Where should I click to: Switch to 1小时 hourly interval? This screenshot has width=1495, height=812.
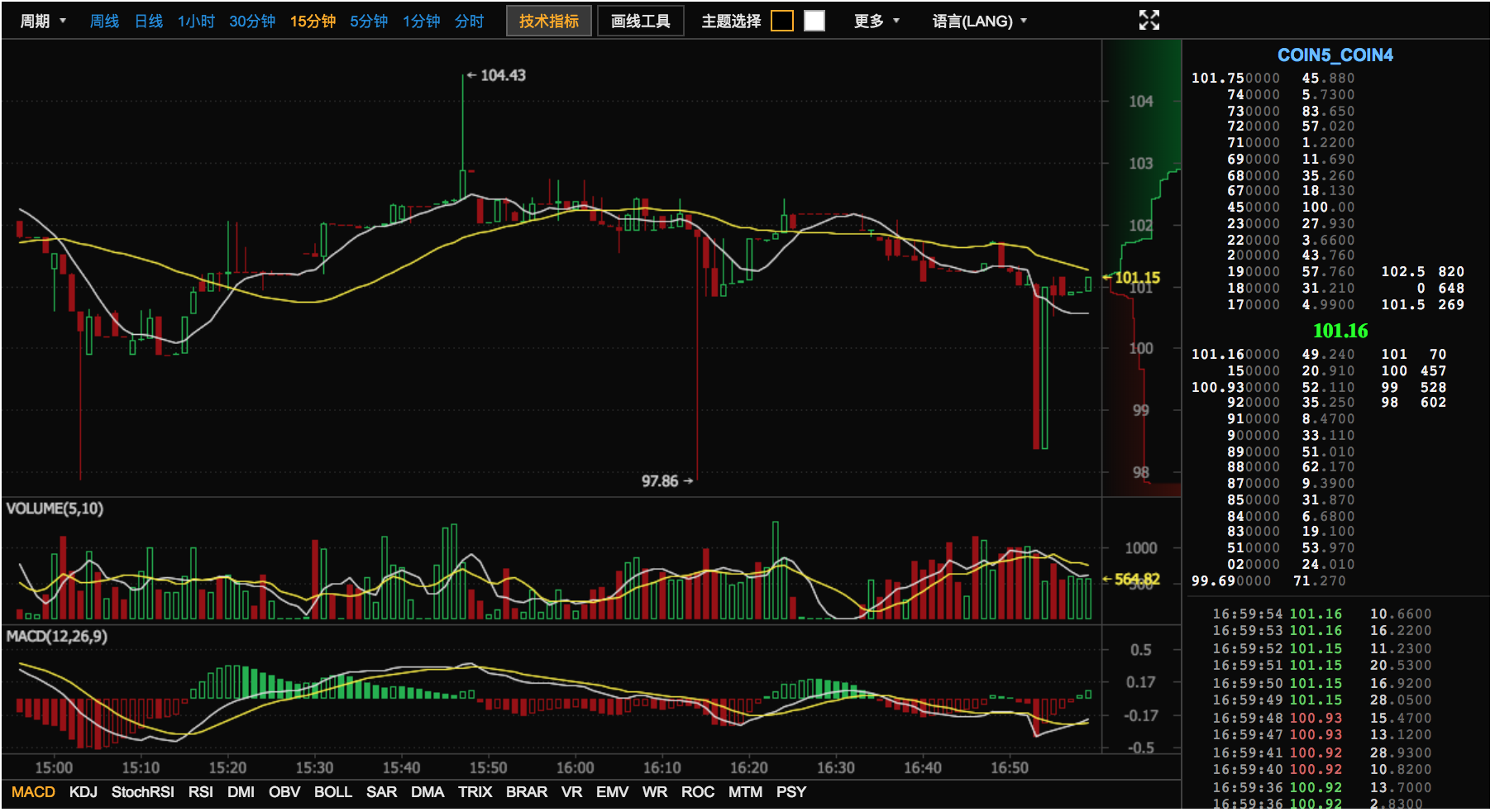click(196, 21)
